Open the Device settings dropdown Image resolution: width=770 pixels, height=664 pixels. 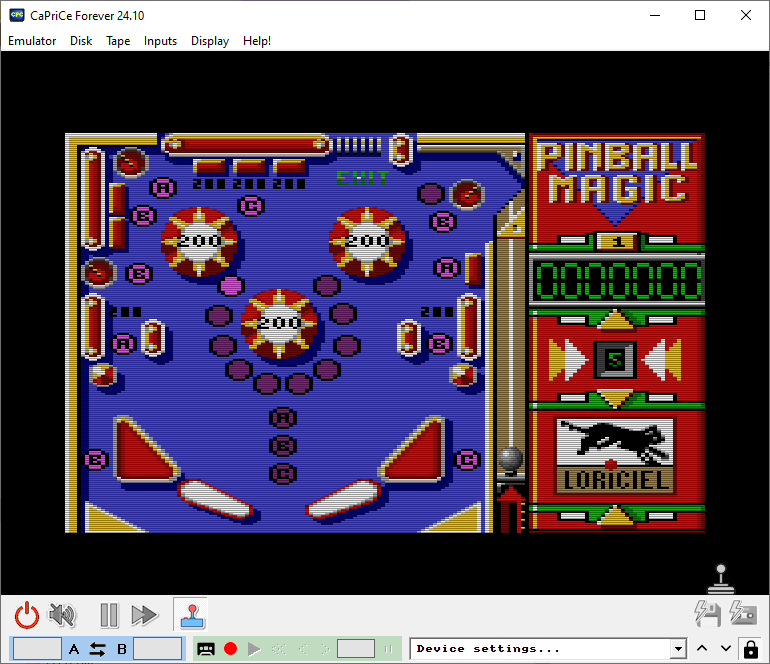click(548, 649)
